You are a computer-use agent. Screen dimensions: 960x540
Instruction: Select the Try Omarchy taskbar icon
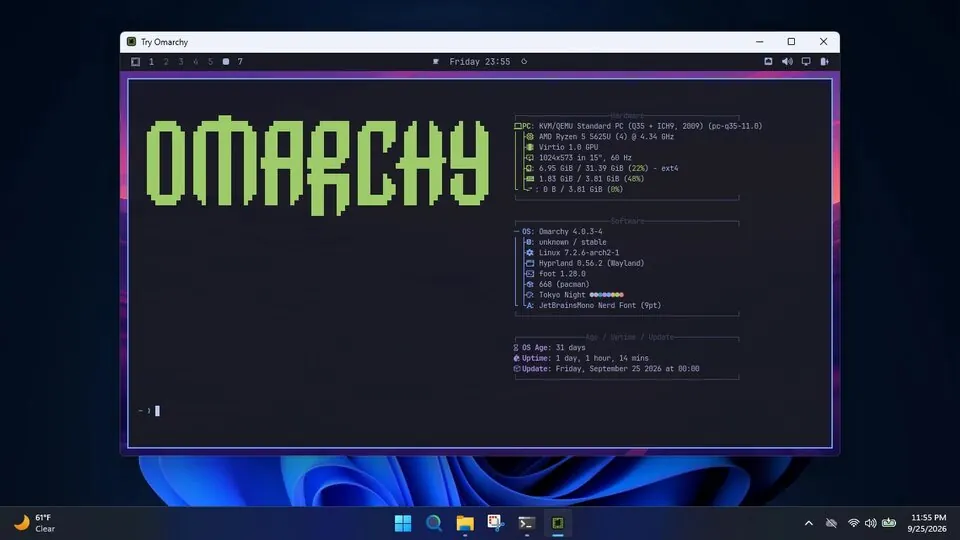558,523
